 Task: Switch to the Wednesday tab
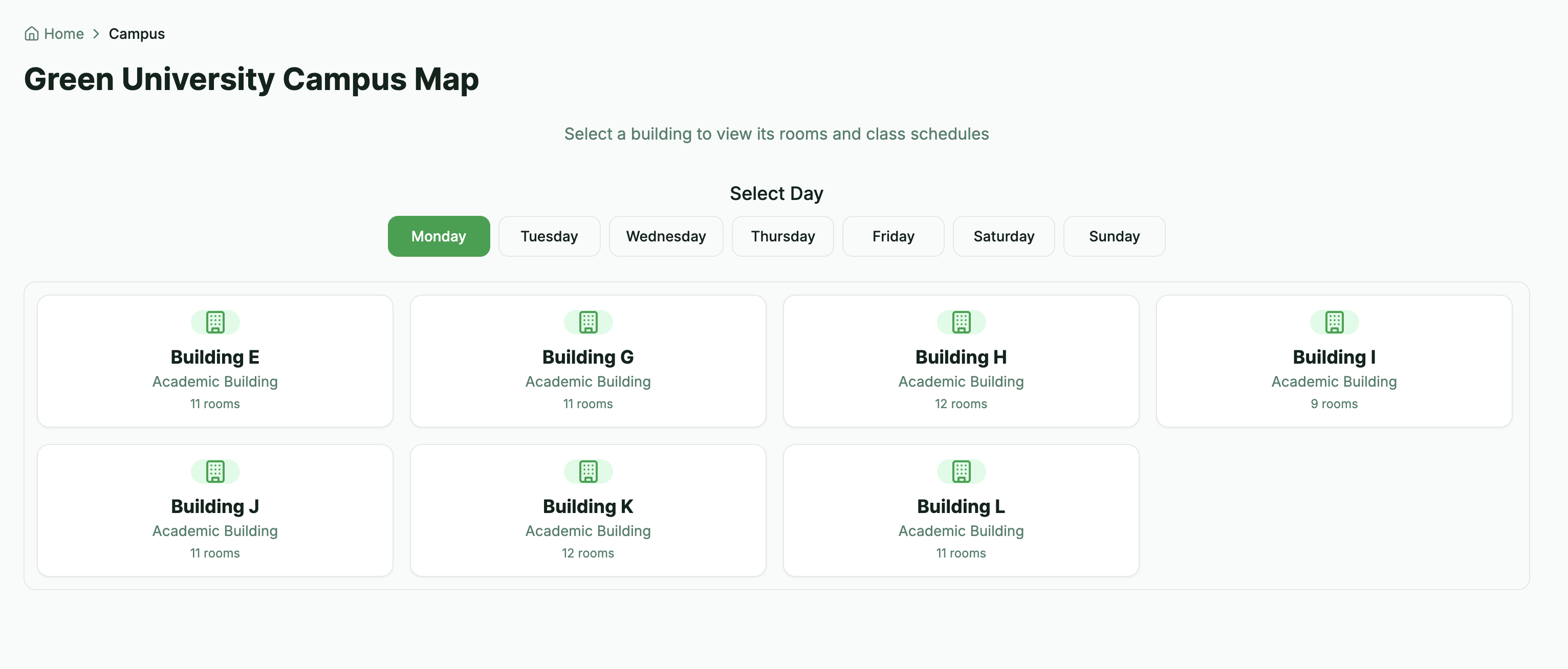click(665, 236)
